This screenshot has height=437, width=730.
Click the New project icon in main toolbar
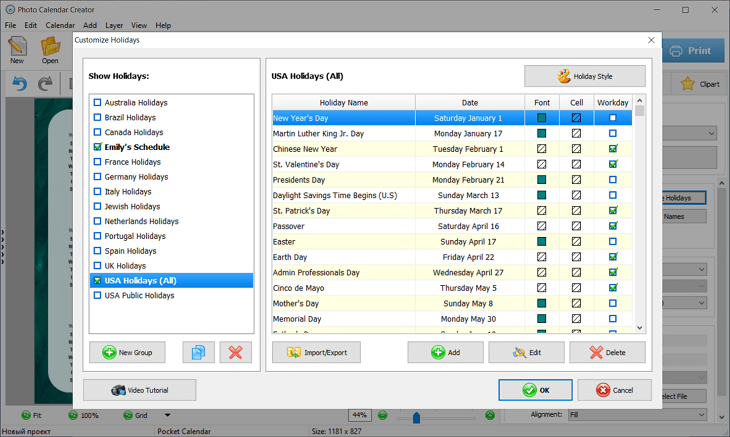[17, 50]
